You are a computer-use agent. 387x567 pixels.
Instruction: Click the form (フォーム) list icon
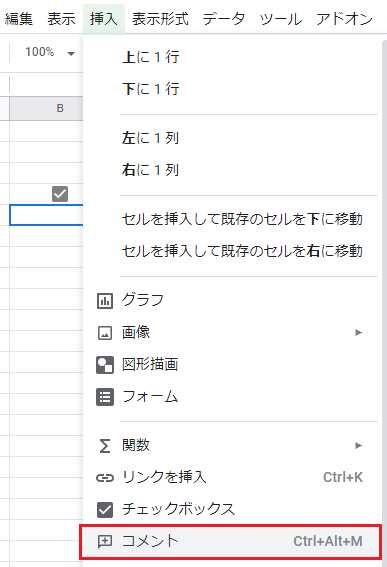point(105,397)
